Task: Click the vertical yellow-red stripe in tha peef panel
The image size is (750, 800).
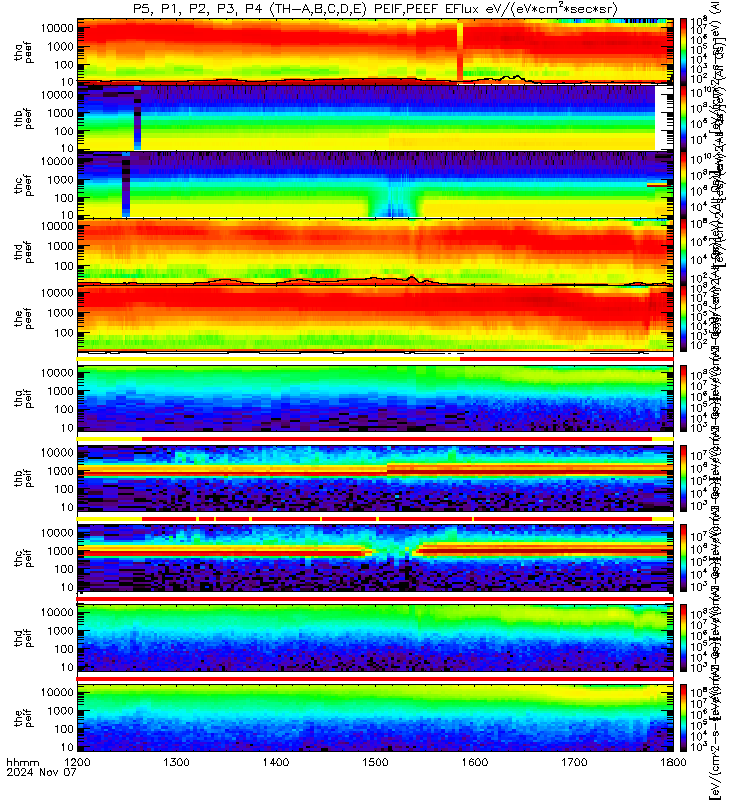Action: [460, 51]
